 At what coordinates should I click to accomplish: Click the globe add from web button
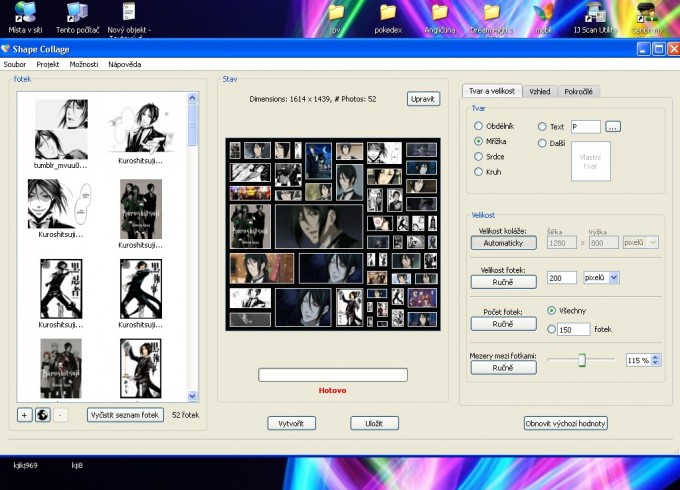42,415
